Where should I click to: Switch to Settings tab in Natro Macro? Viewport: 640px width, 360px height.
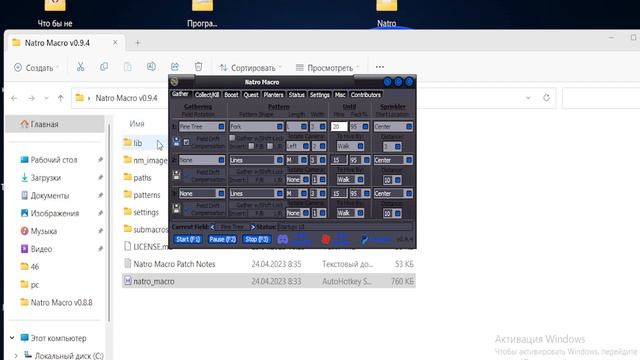319,95
